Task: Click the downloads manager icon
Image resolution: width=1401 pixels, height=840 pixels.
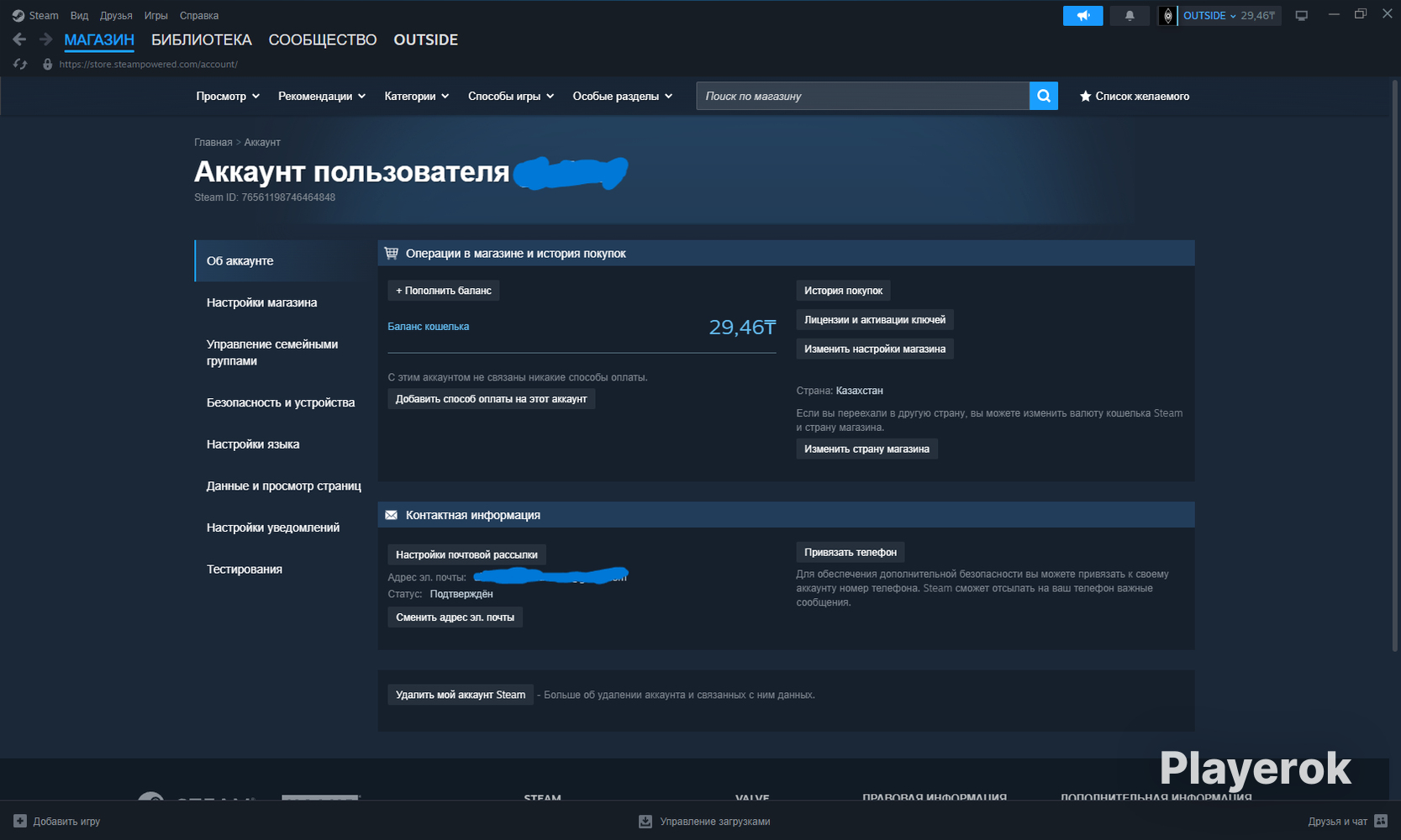Action: [645, 821]
